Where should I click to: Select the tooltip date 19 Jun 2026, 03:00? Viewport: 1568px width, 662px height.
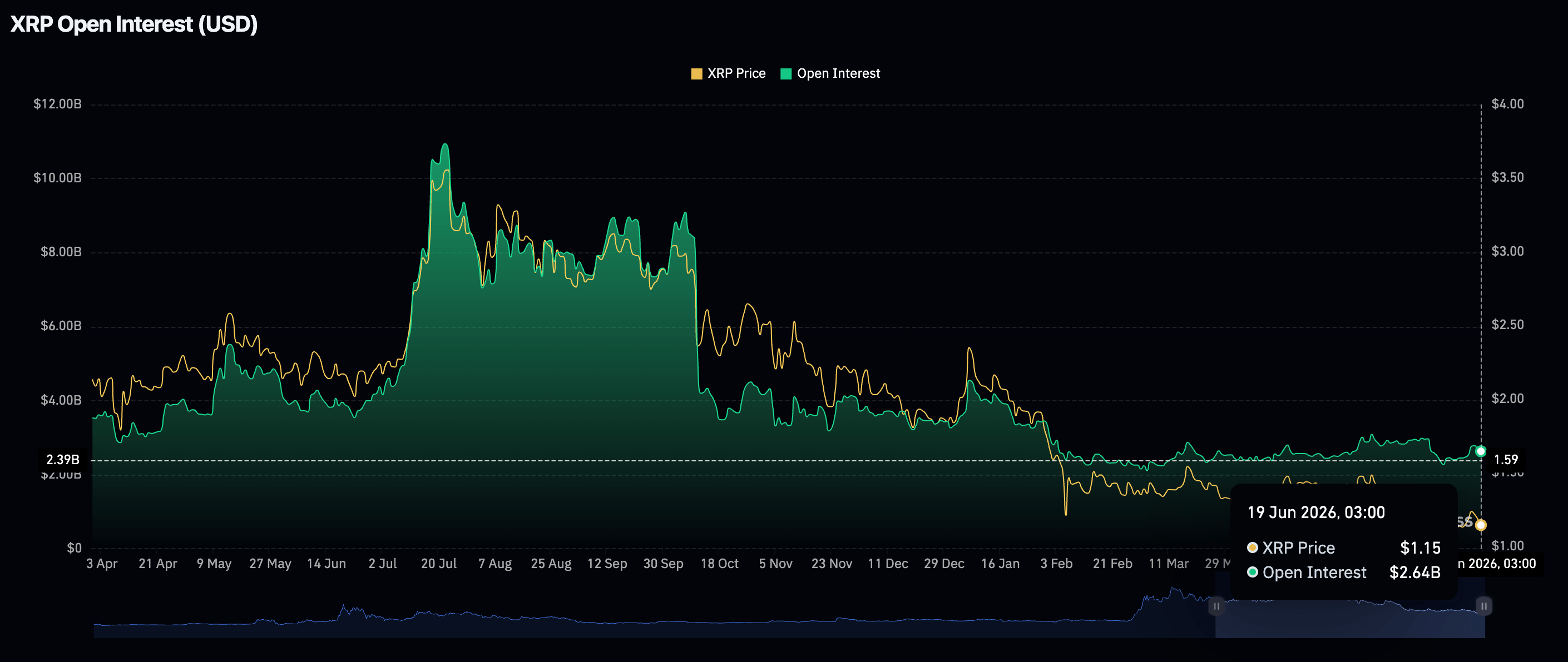(x=1316, y=513)
